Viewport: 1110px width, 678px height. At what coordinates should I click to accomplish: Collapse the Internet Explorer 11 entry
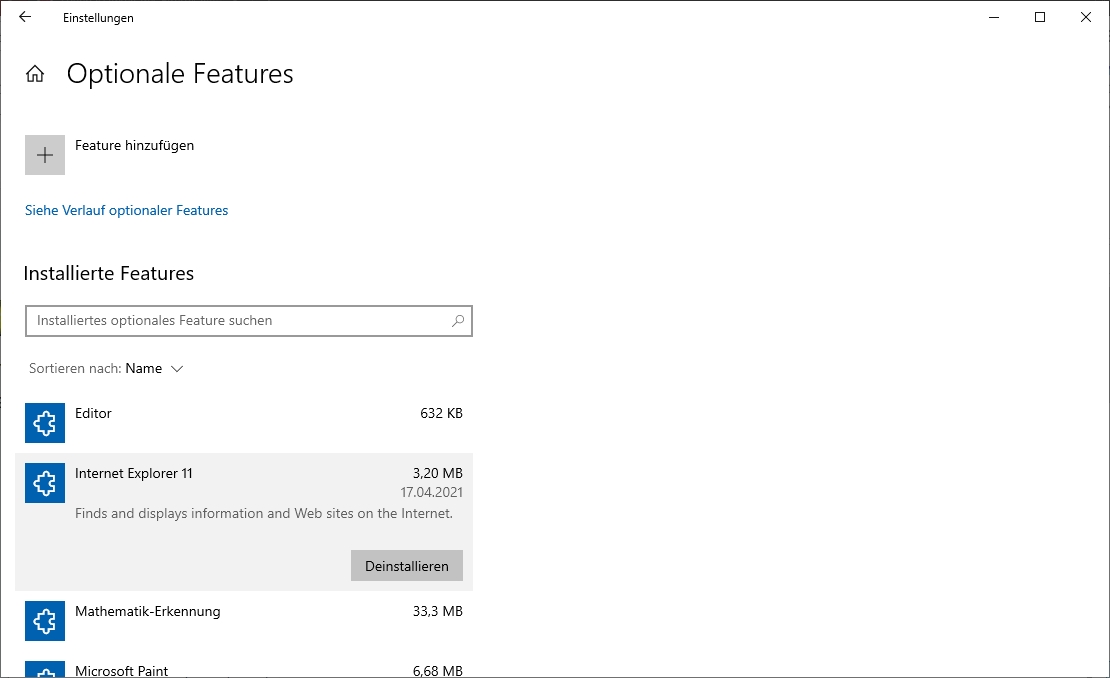point(250,474)
